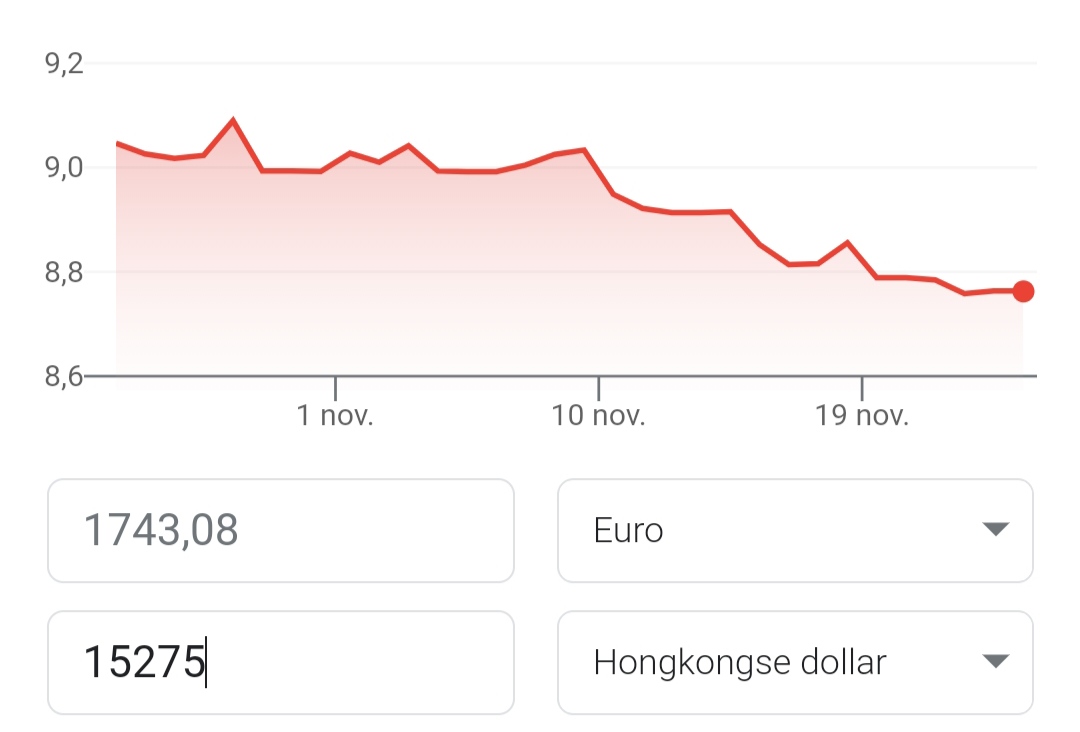Click the 8,8 y-axis label
This screenshot has width=1080, height=732.
pyautogui.click(x=64, y=272)
